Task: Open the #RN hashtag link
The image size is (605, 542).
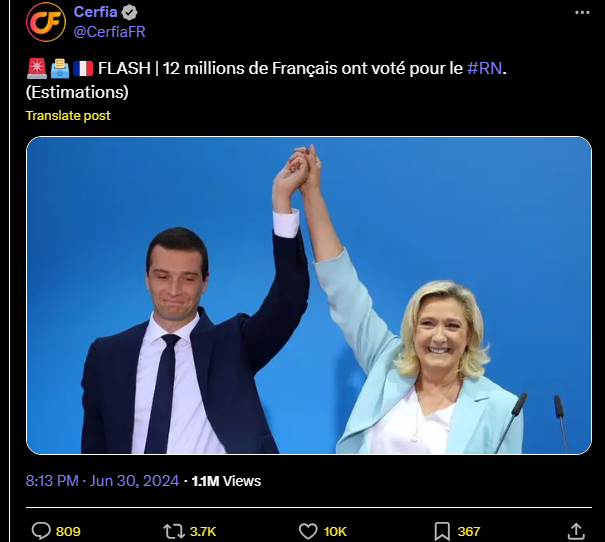Action: point(485,68)
